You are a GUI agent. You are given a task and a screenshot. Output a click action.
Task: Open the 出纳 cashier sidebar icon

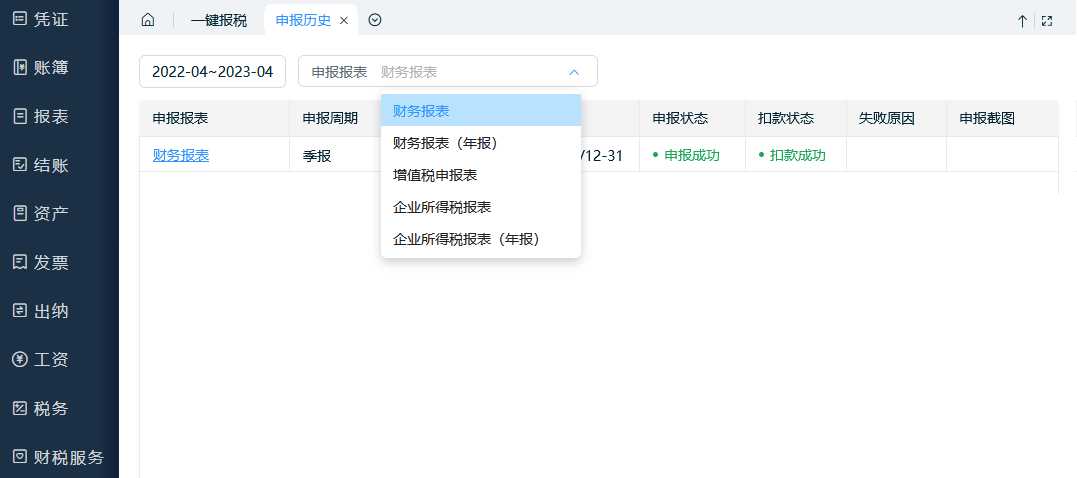pos(20,311)
